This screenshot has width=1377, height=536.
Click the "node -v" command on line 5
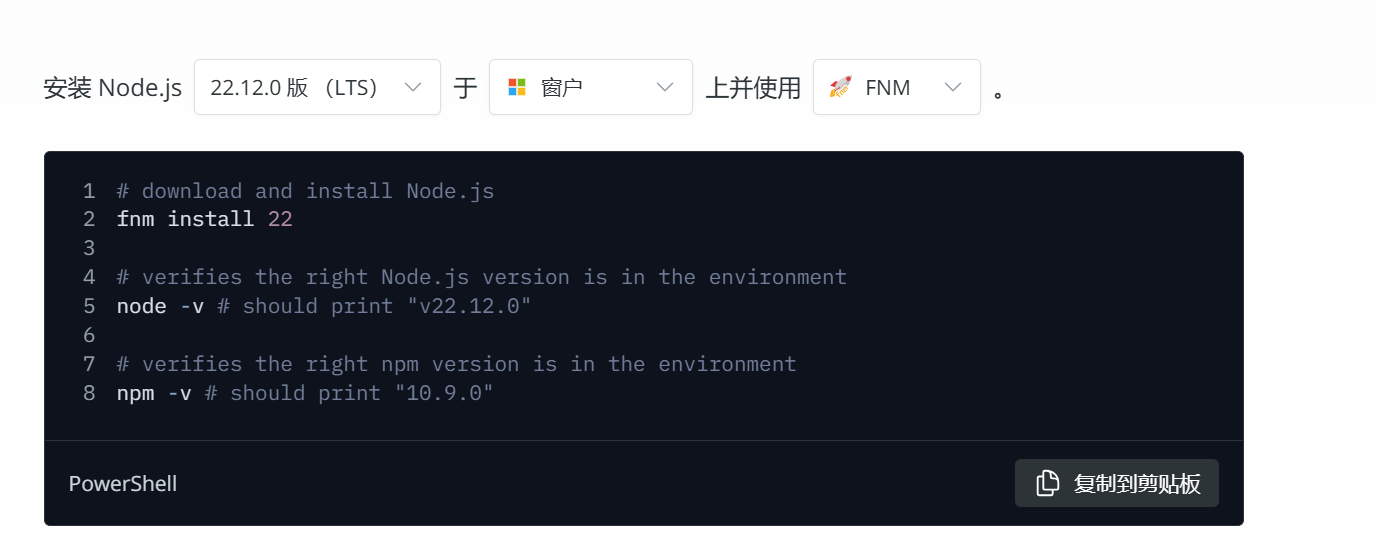pos(160,306)
